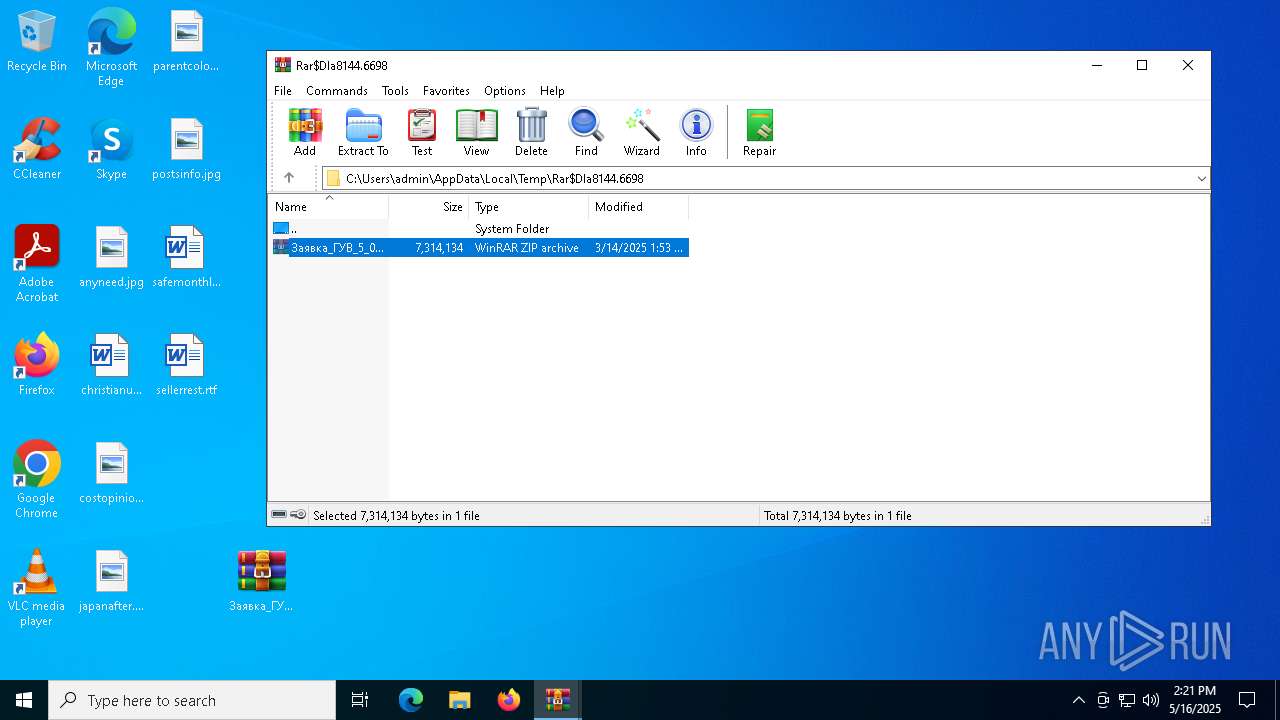Select the Adobe Acrobat desktop icon
The height and width of the screenshot is (720, 1280).
click(37, 264)
